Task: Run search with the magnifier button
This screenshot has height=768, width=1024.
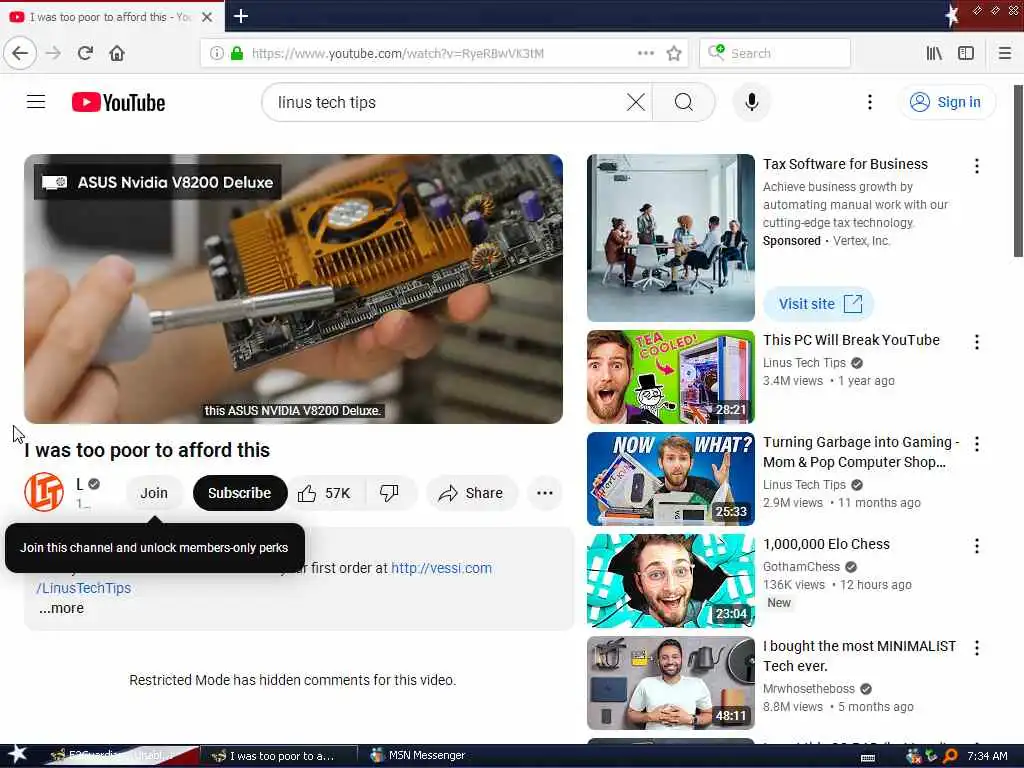Action: 684,102
